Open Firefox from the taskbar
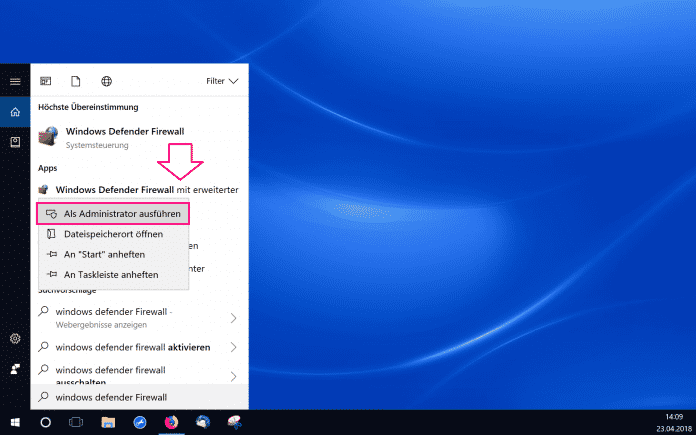 (171, 422)
